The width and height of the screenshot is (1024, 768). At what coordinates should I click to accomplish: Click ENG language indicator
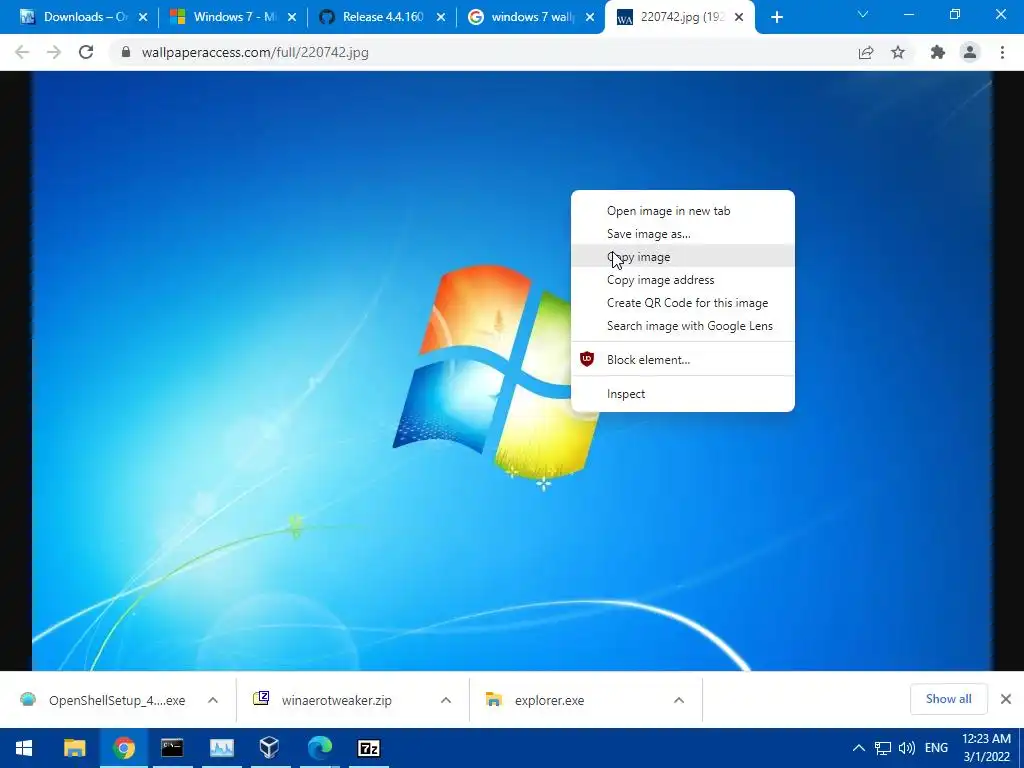936,748
